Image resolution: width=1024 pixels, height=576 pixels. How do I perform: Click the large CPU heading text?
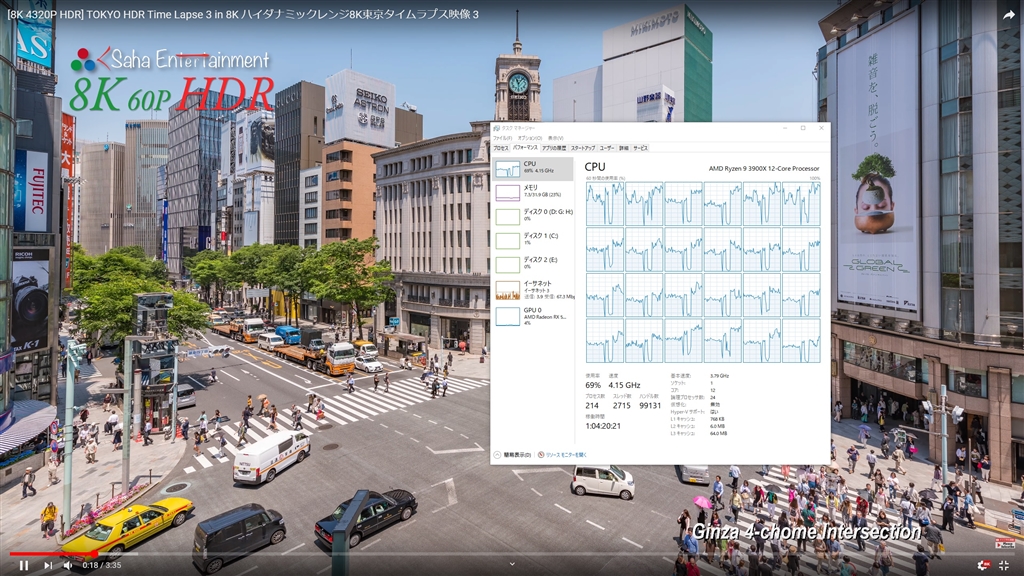595,167
